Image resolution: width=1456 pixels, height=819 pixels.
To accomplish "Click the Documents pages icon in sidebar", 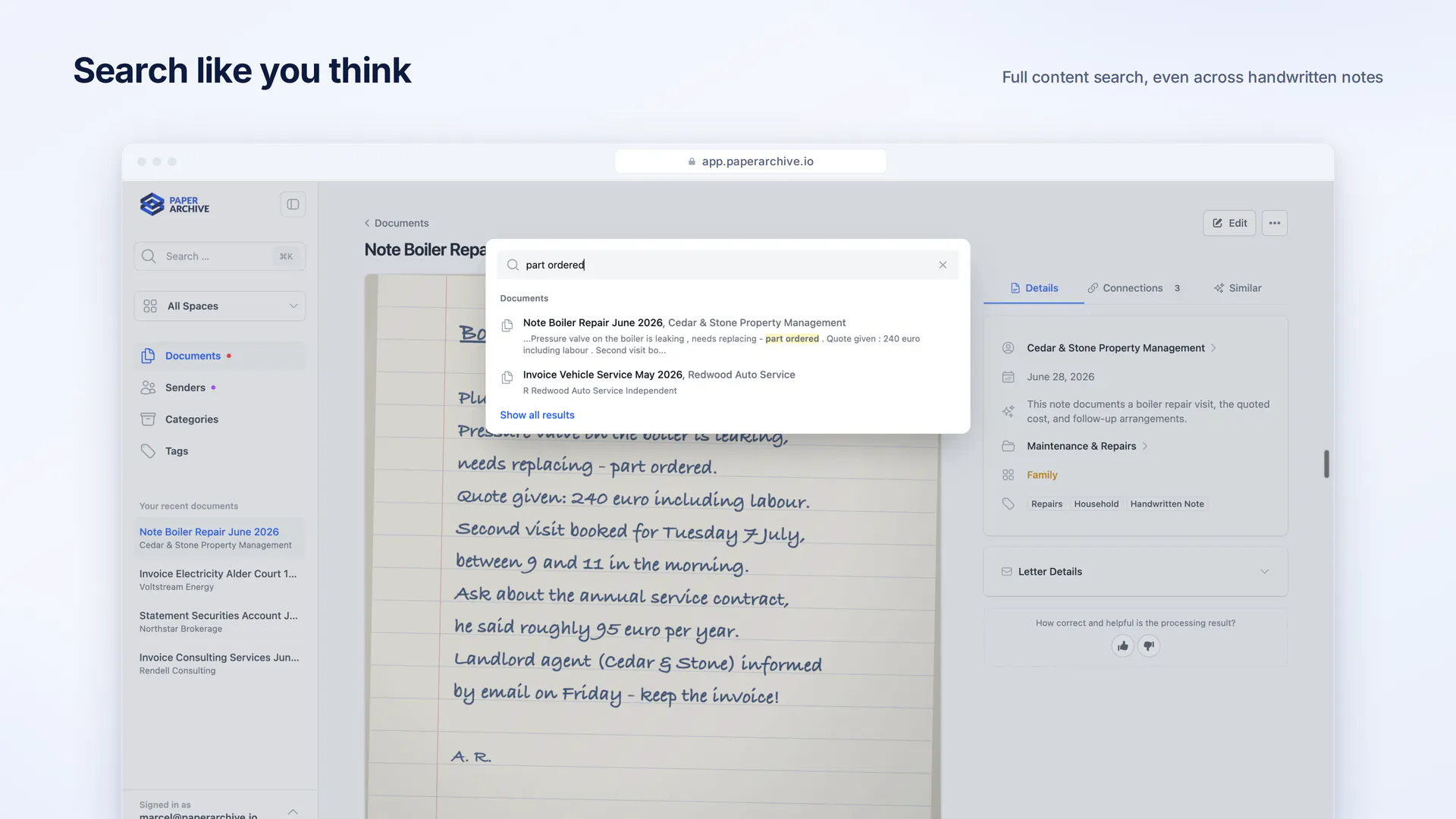I will pyautogui.click(x=148, y=356).
